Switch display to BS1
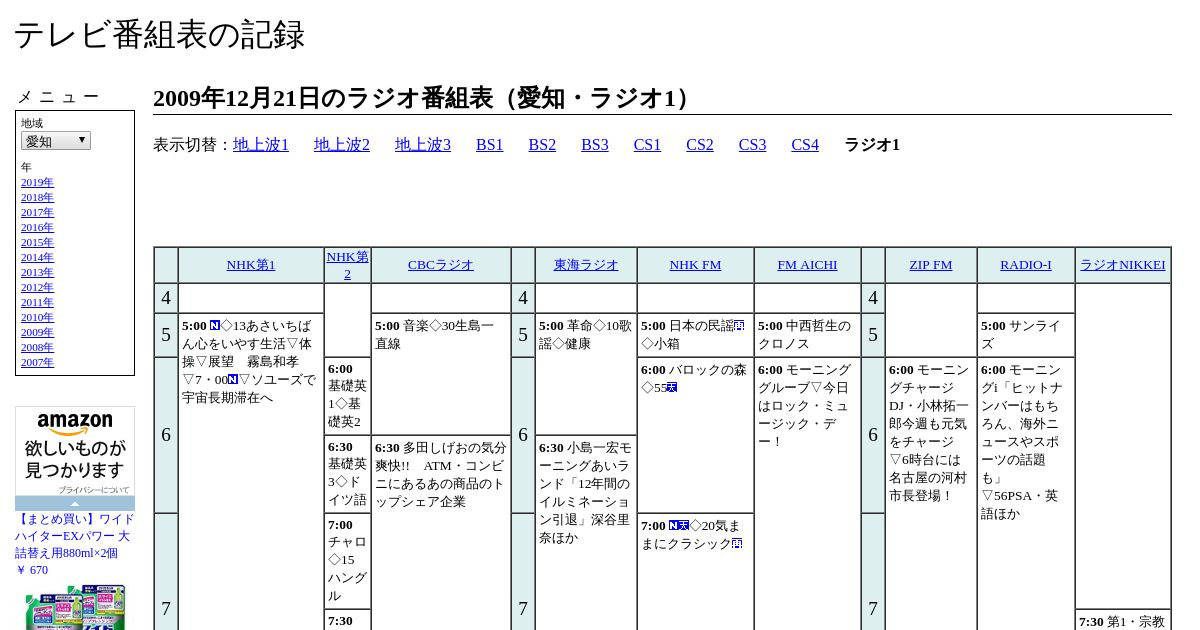Viewport: 1200px width, 630px height. click(x=490, y=145)
